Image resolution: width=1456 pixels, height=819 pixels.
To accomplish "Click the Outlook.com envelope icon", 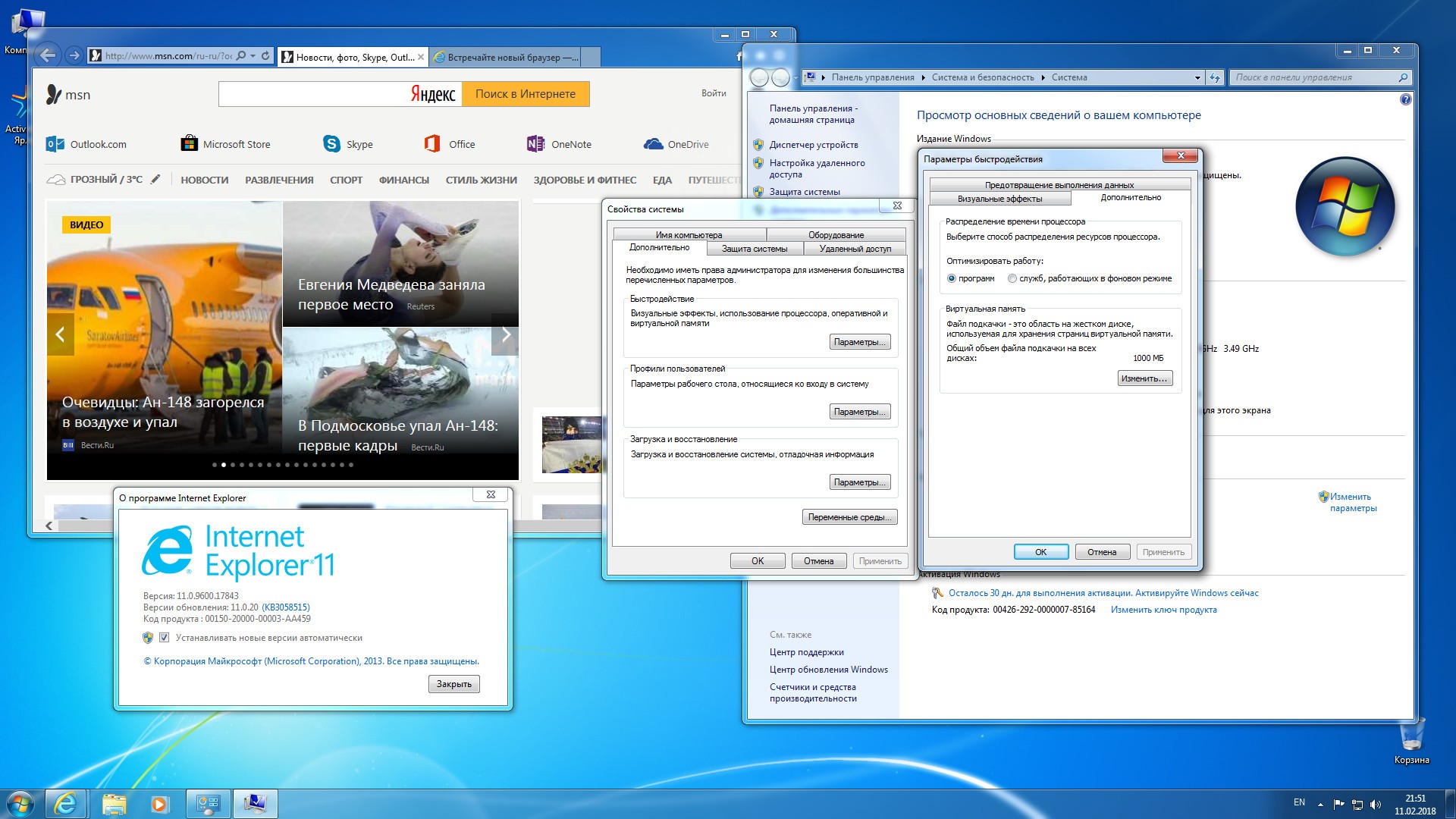I will pos(55,144).
